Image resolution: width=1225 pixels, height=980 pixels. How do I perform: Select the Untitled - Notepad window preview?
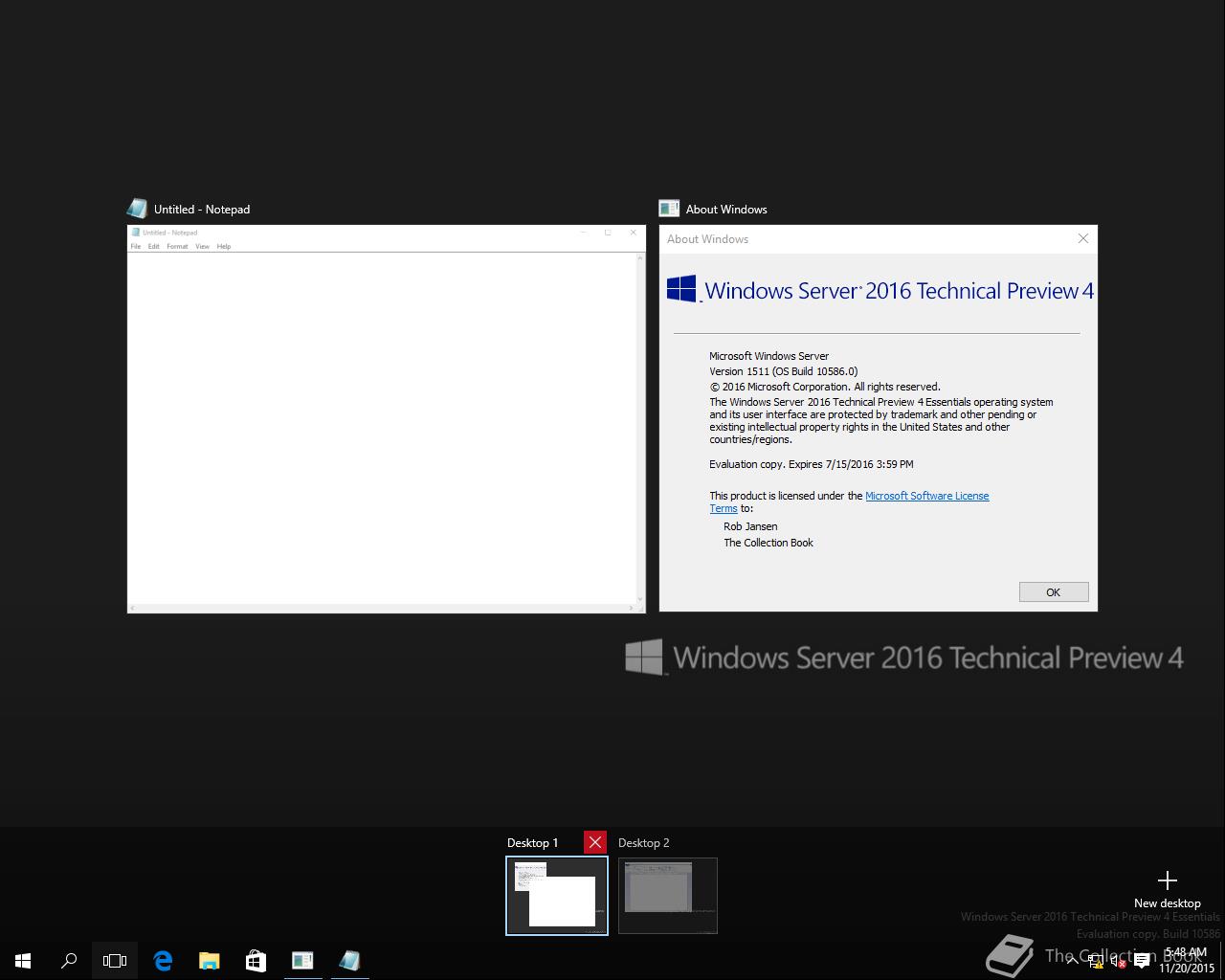tap(387, 419)
